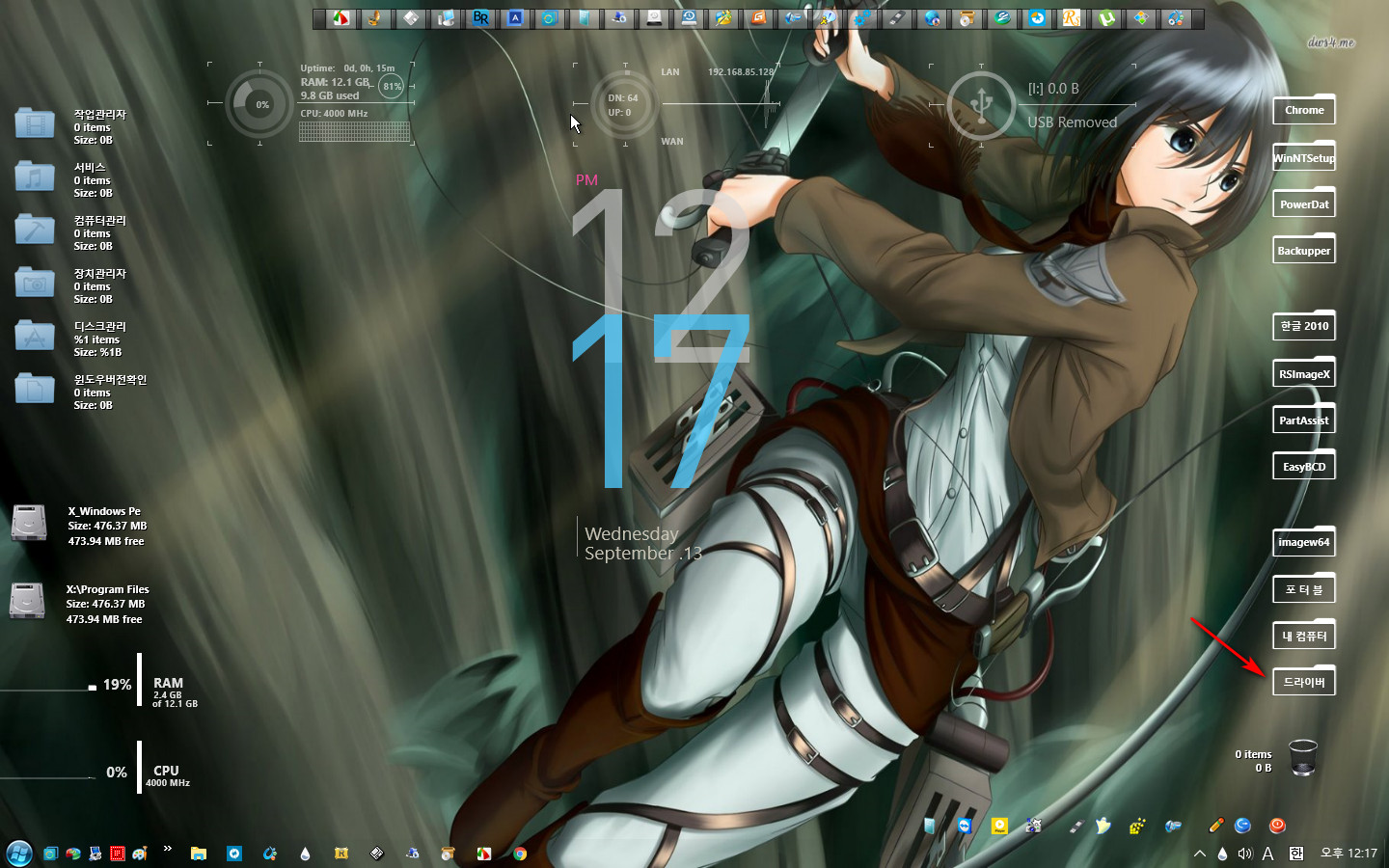Launch WinNTSetup from the right-side launcher
The image size is (1389, 868).
1304,157
